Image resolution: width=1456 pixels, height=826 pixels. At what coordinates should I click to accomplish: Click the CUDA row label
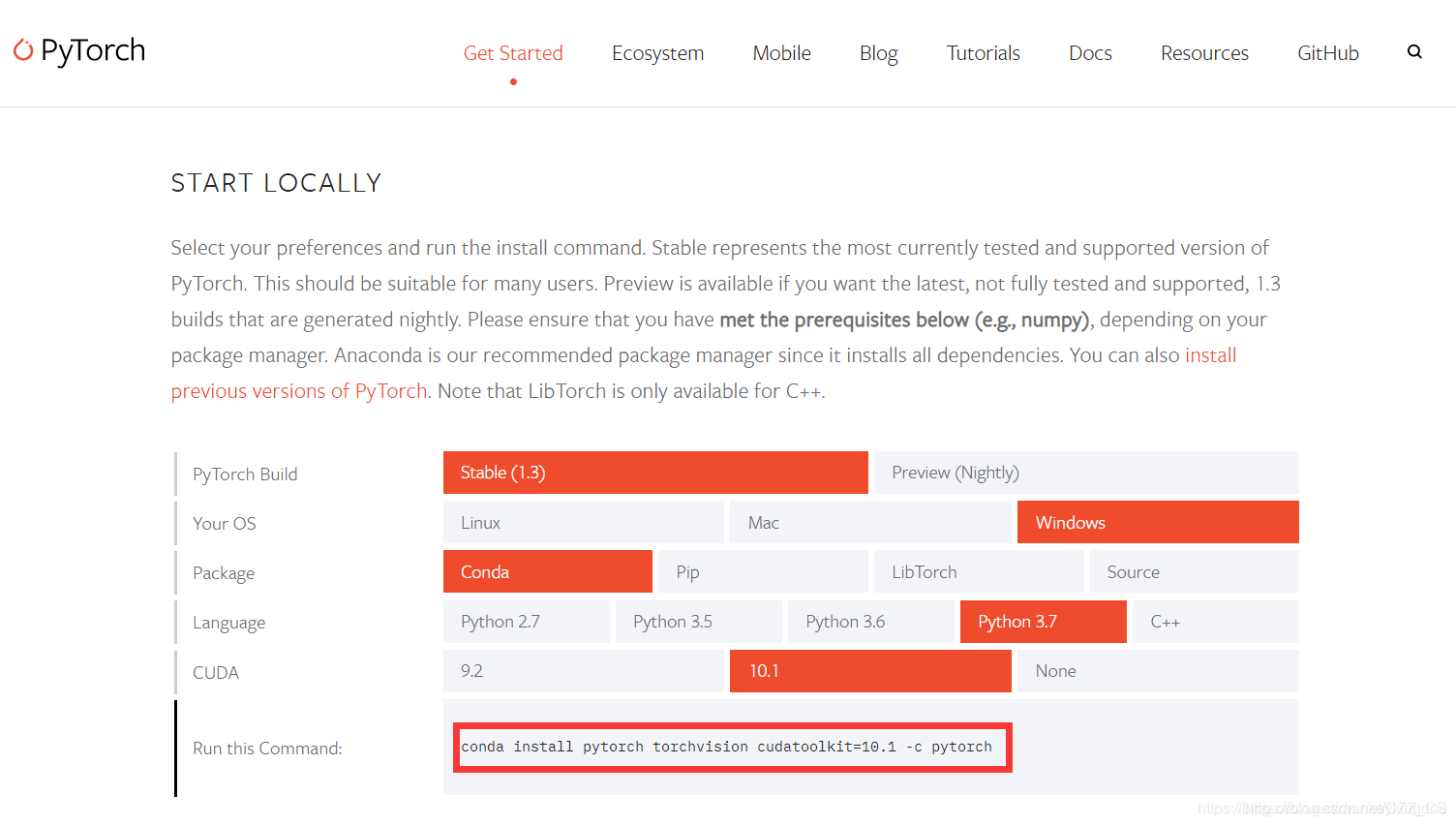point(216,672)
